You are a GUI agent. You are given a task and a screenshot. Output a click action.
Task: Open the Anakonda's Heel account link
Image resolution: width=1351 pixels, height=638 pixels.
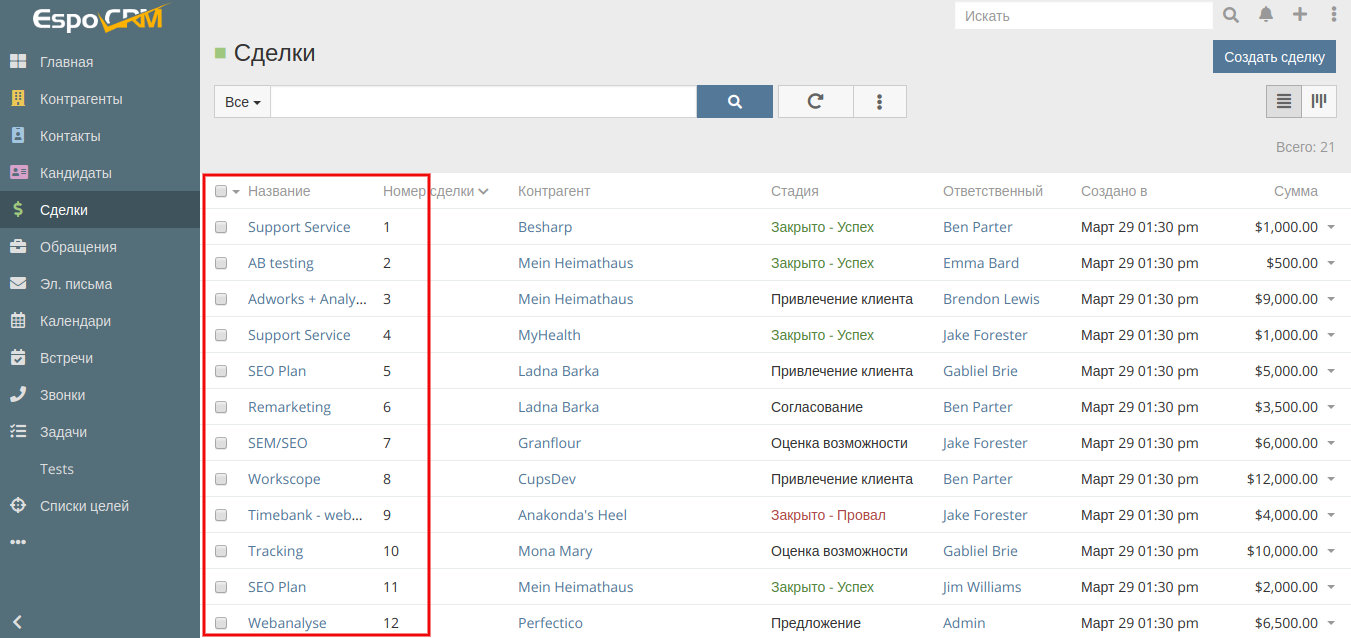point(572,515)
